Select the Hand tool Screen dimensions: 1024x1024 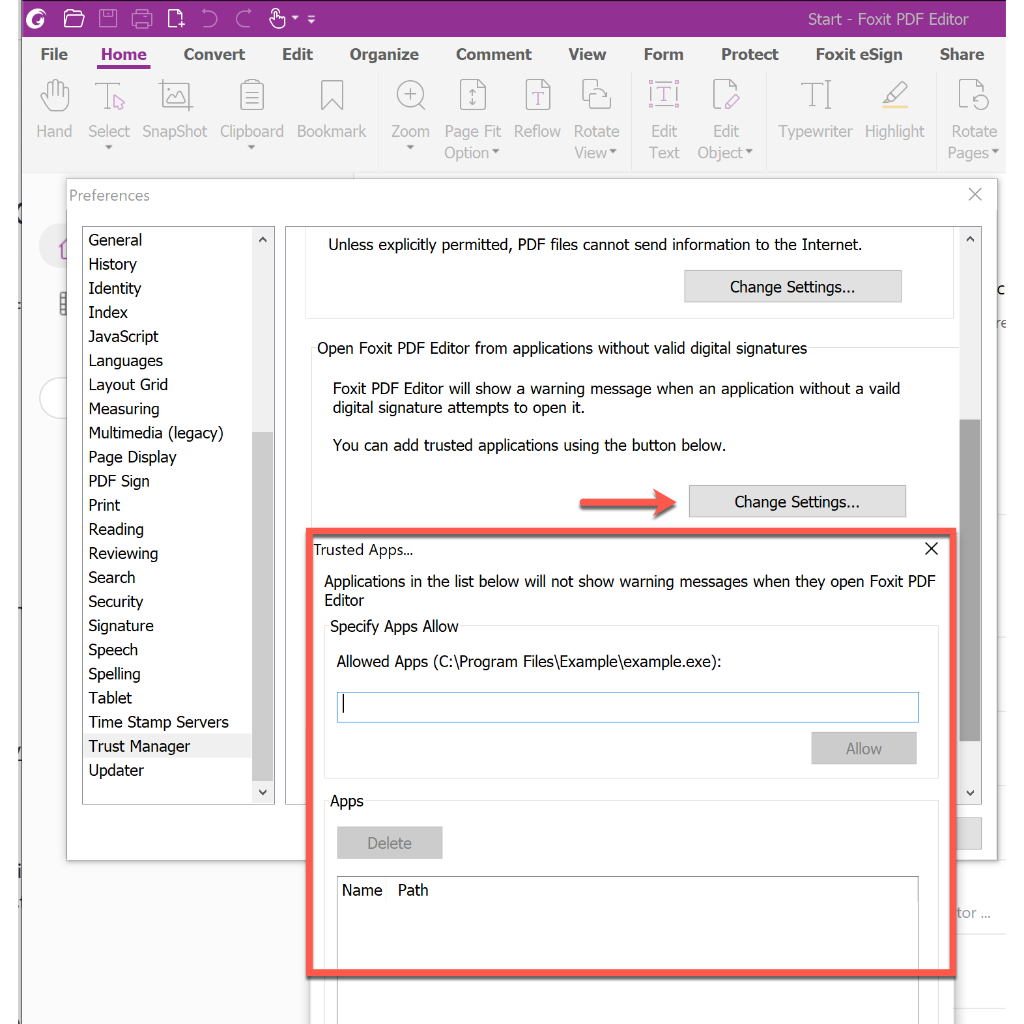[x=54, y=109]
